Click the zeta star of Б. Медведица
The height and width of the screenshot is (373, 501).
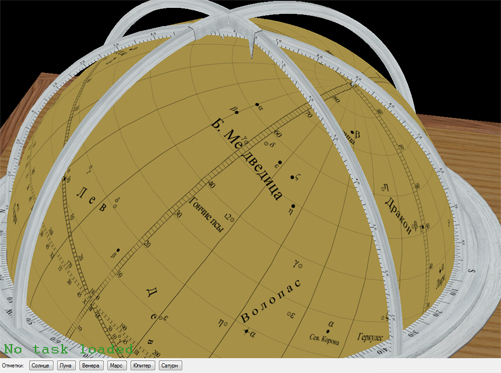[x=292, y=178]
